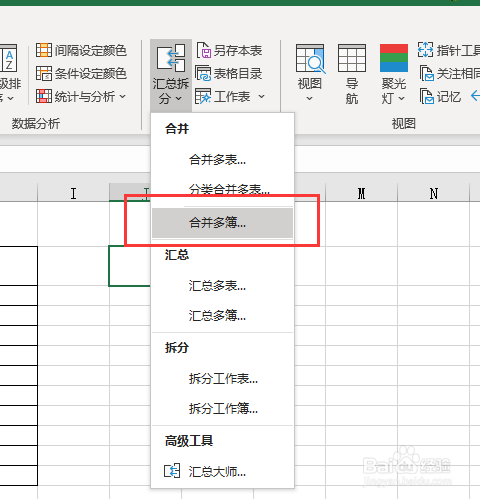Expand the 视图 button dropdown arrow
The image size is (480, 499).
[x=309, y=99]
